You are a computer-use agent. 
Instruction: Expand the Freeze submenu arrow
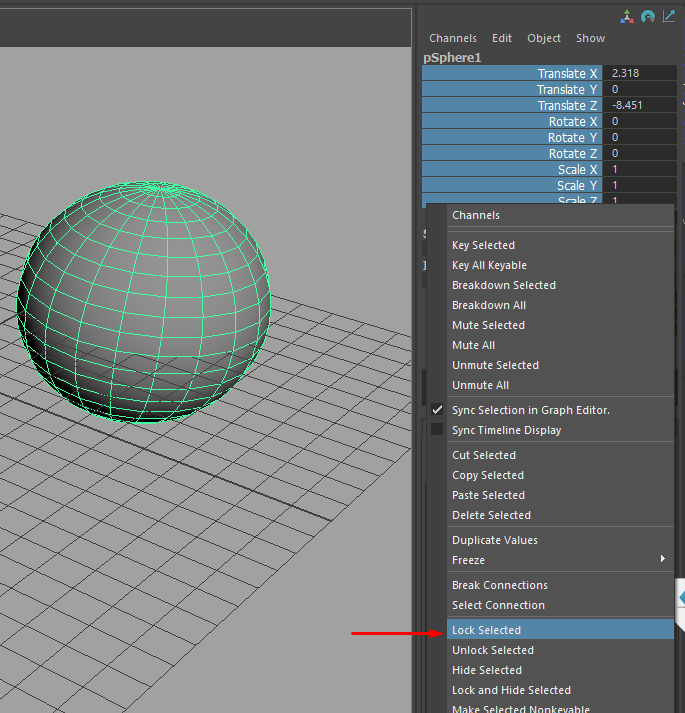(662, 560)
